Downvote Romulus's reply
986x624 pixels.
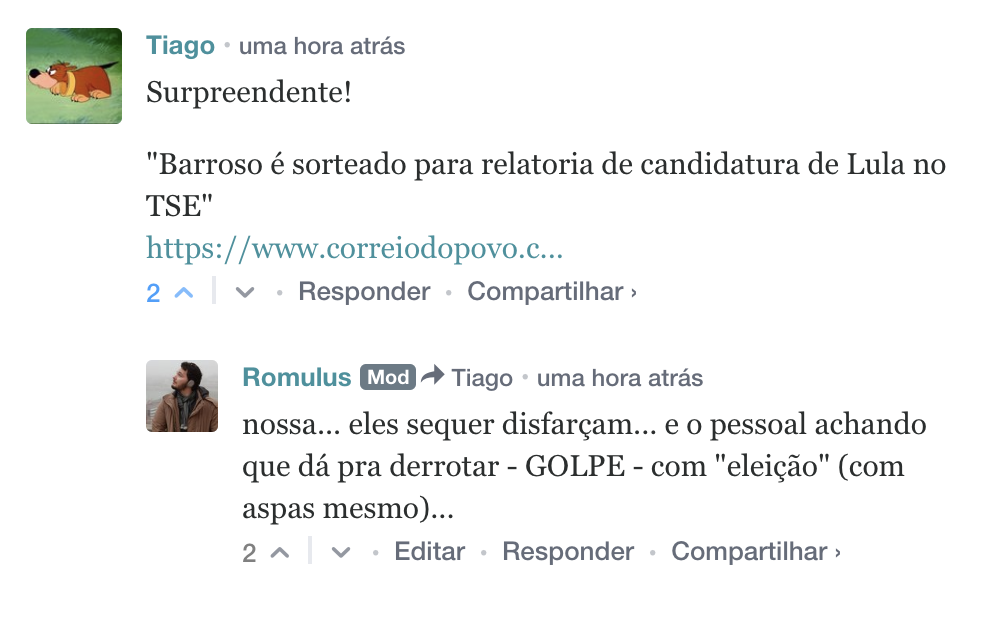point(341,553)
